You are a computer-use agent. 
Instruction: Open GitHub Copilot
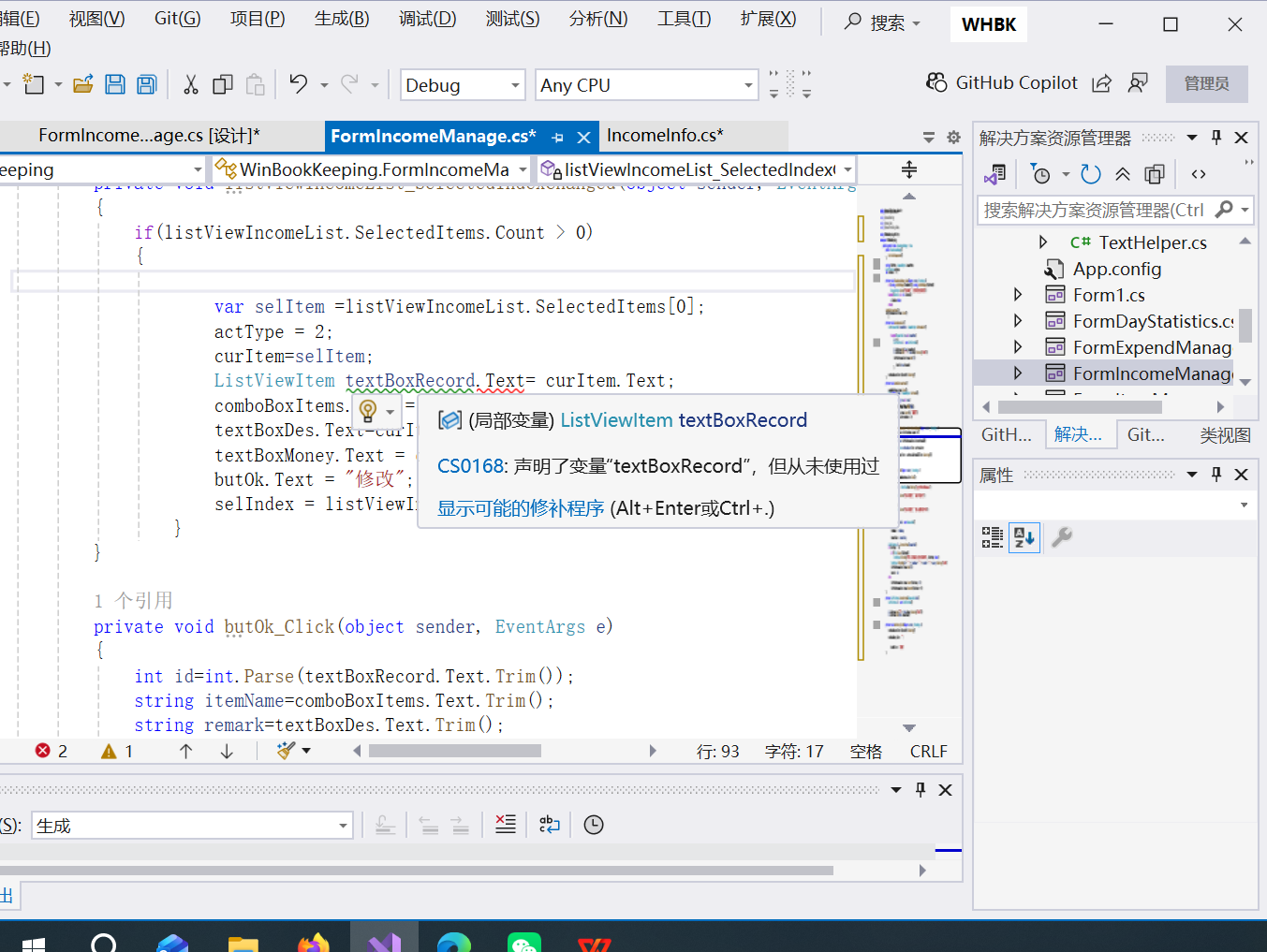pyautogui.click(x=1001, y=82)
